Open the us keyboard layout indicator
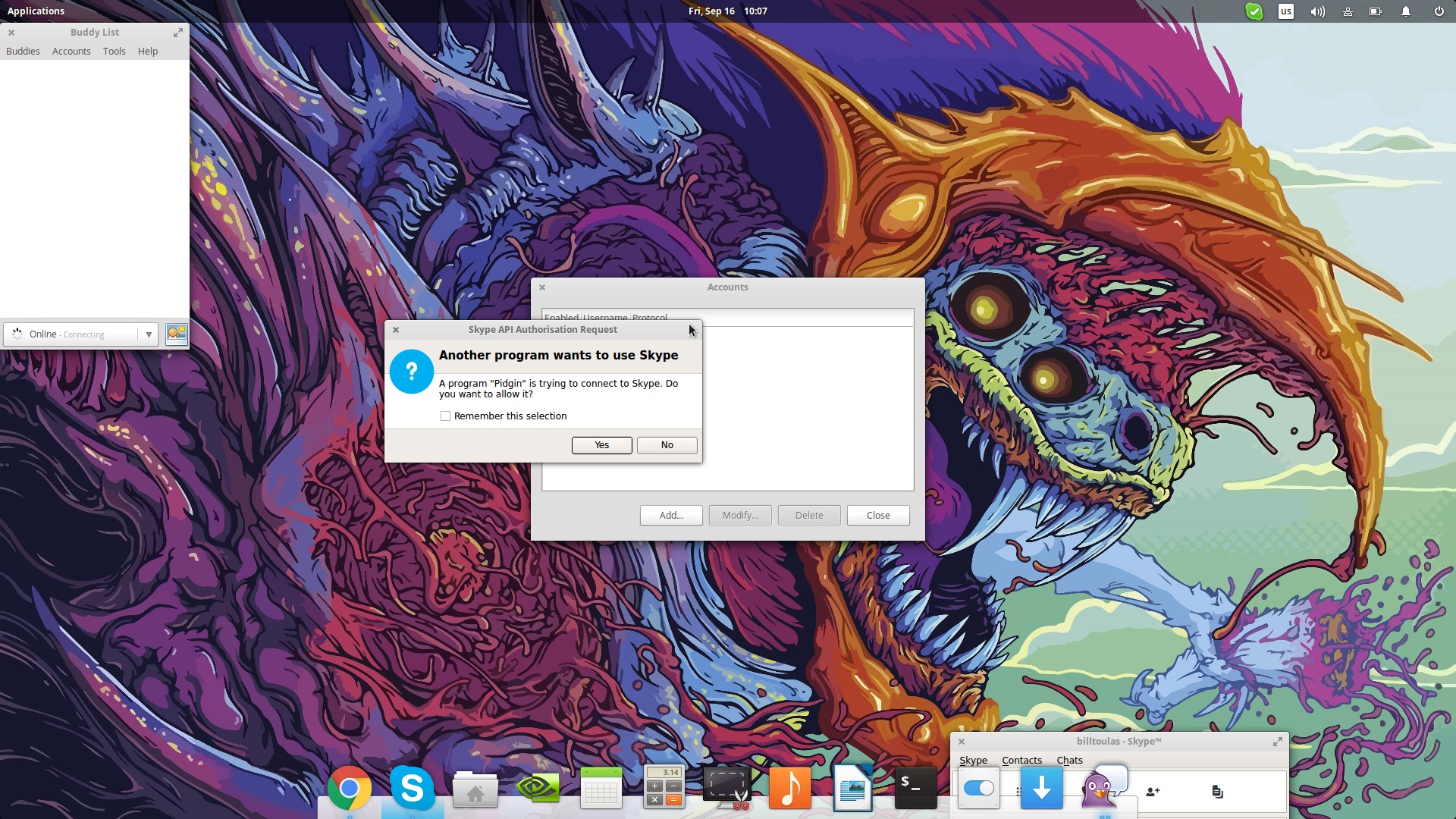 click(1285, 11)
